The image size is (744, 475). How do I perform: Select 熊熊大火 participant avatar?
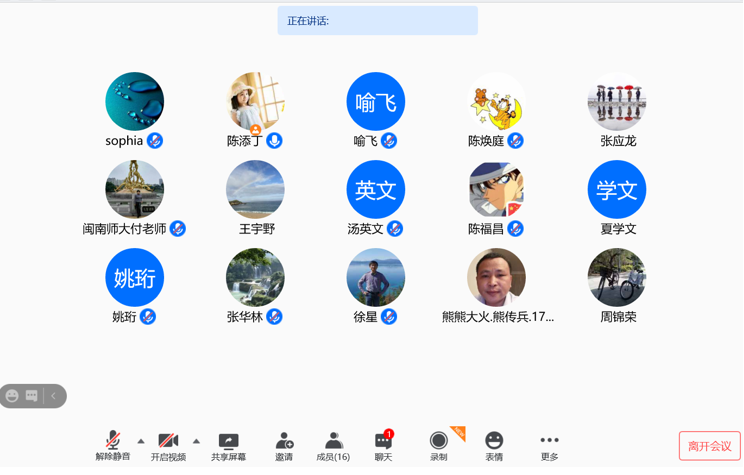point(496,277)
